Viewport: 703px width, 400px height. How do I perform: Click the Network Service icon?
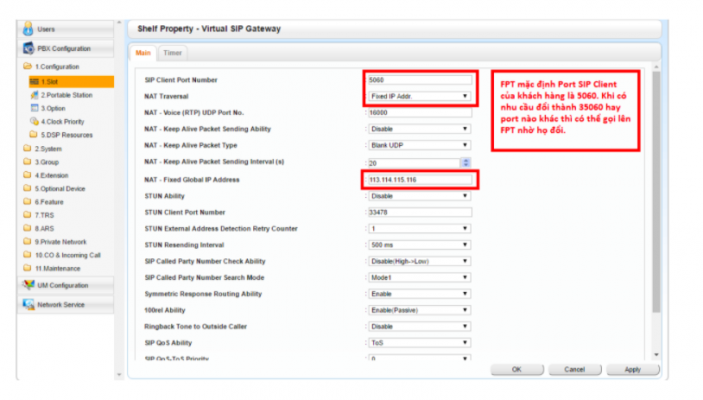27,304
